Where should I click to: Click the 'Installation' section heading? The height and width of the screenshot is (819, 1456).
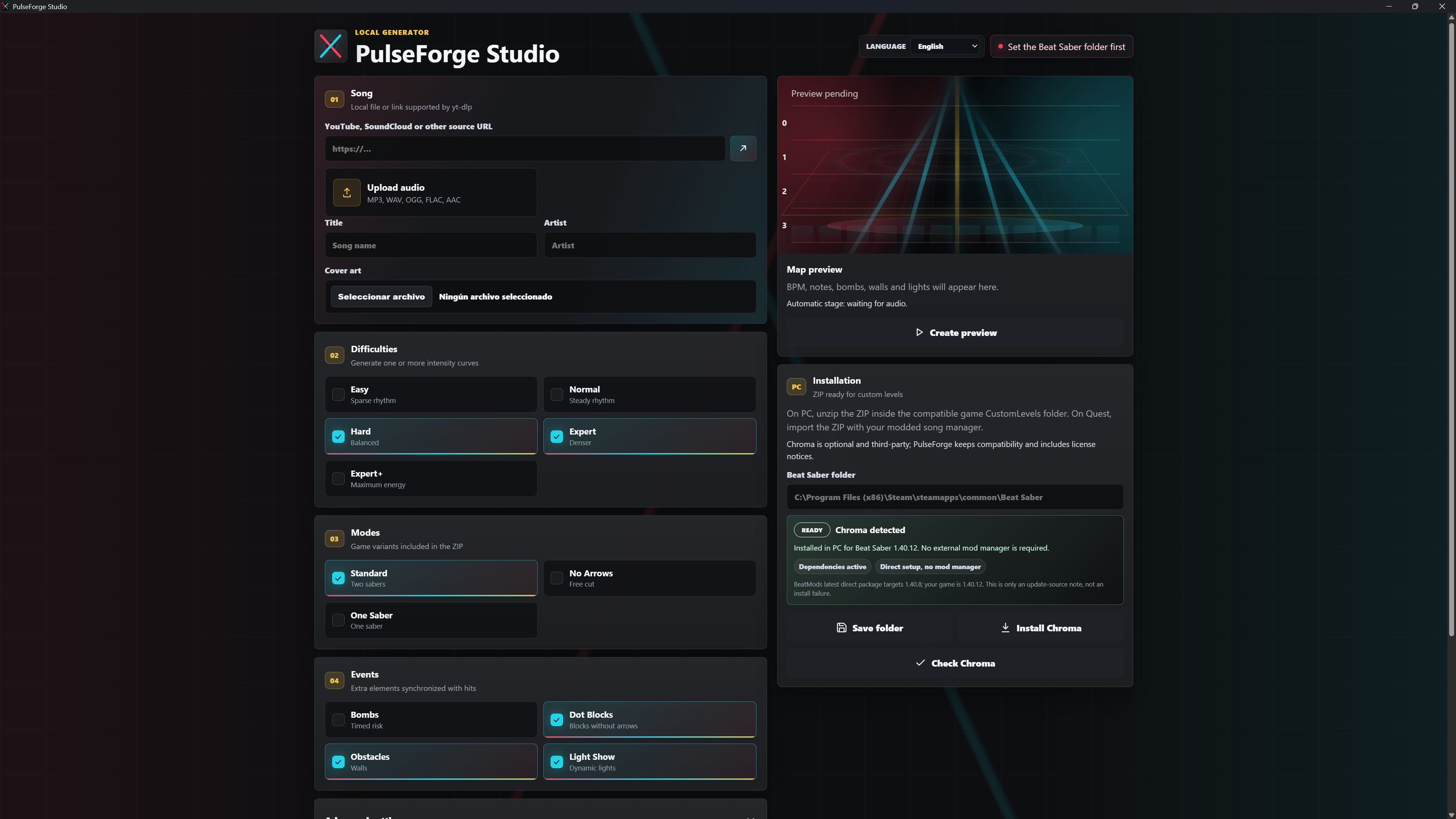coord(836,380)
